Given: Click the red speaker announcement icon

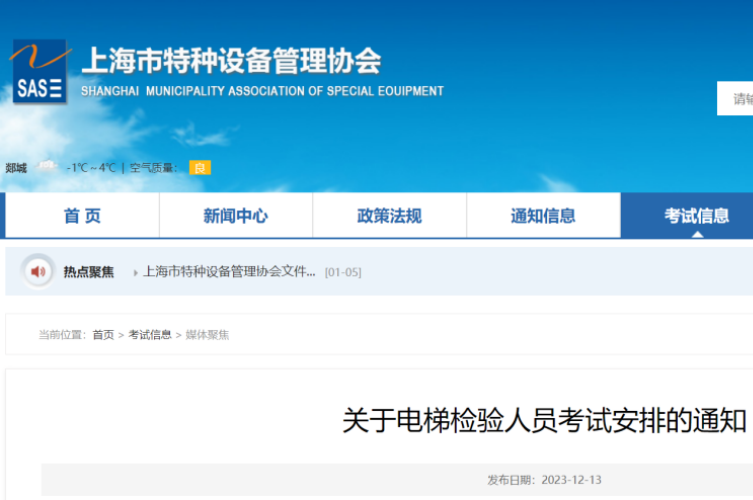Looking at the screenshot, I should pyautogui.click(x=38, y=271).
